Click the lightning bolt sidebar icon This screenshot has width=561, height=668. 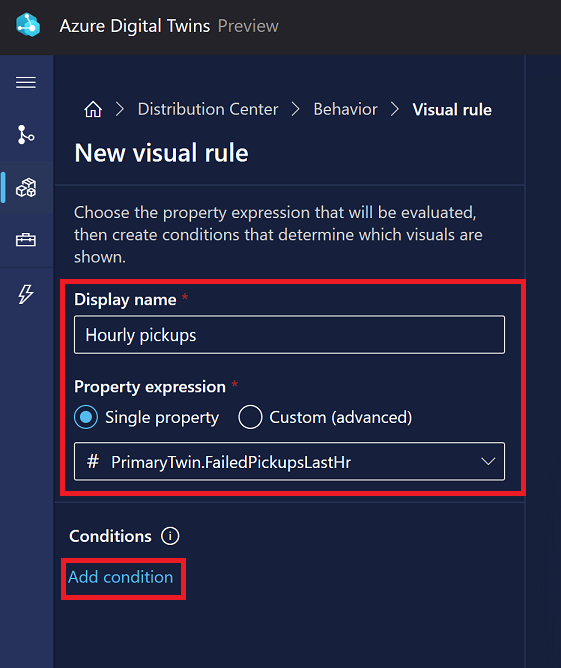(26, 294)
